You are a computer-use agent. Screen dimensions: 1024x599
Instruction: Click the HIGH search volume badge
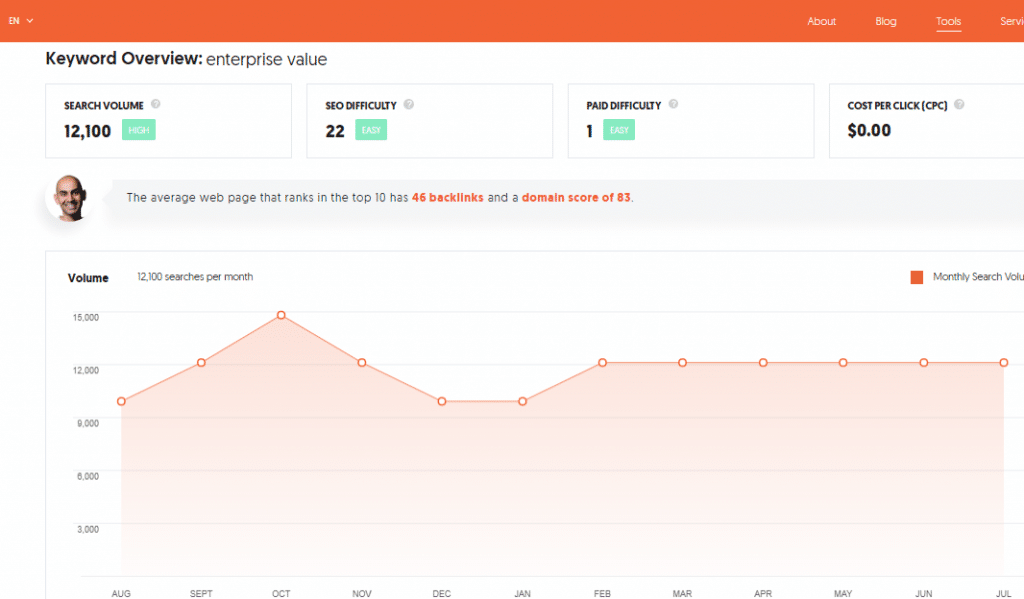[x=139, y=130]
